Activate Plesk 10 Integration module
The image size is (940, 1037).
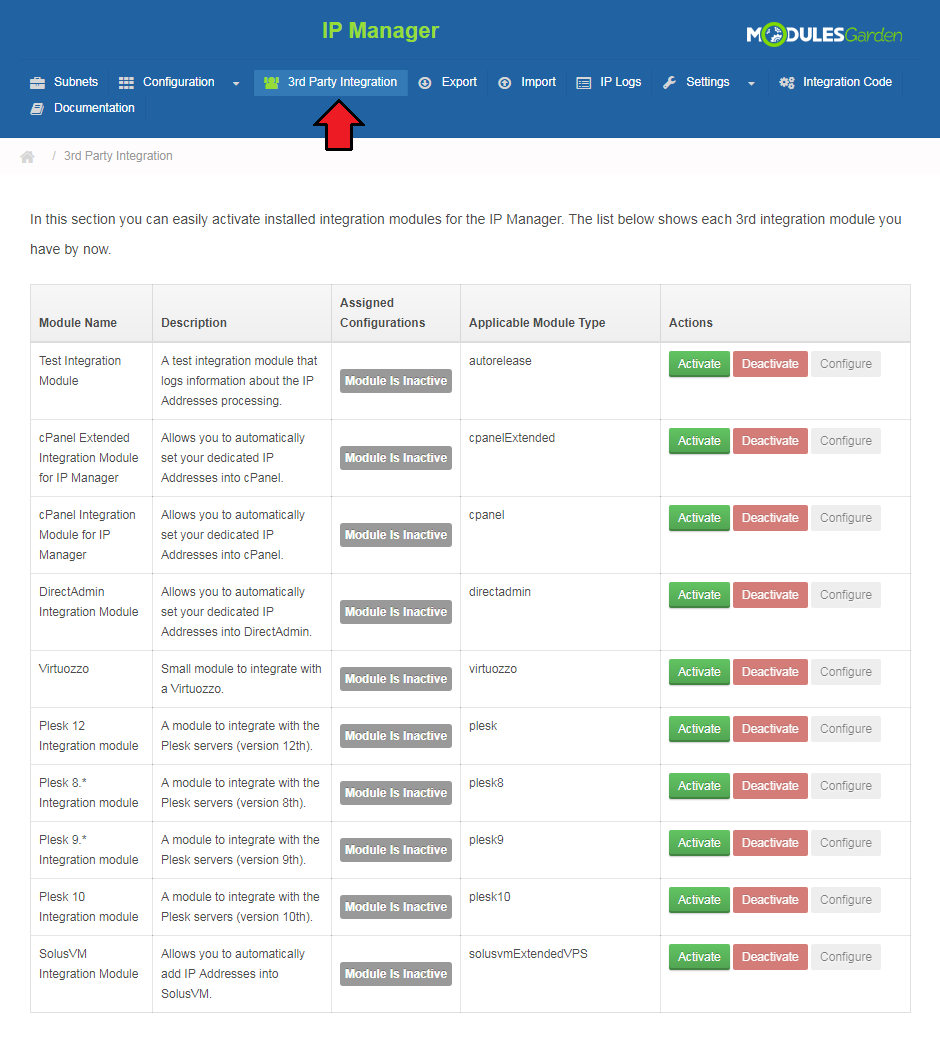click(699, 900)
